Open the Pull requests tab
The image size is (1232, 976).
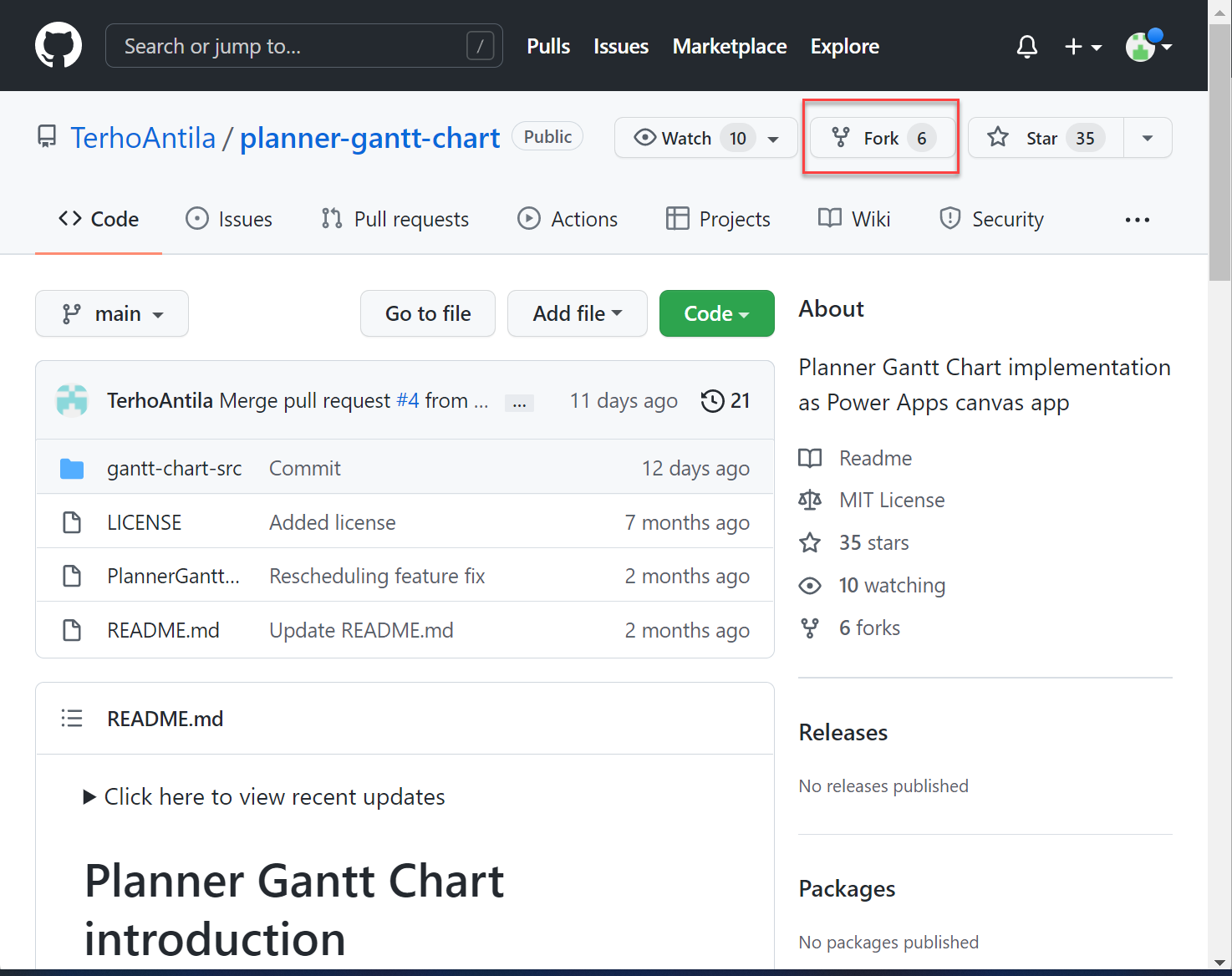pyautogui.click(x=395, y=220)
